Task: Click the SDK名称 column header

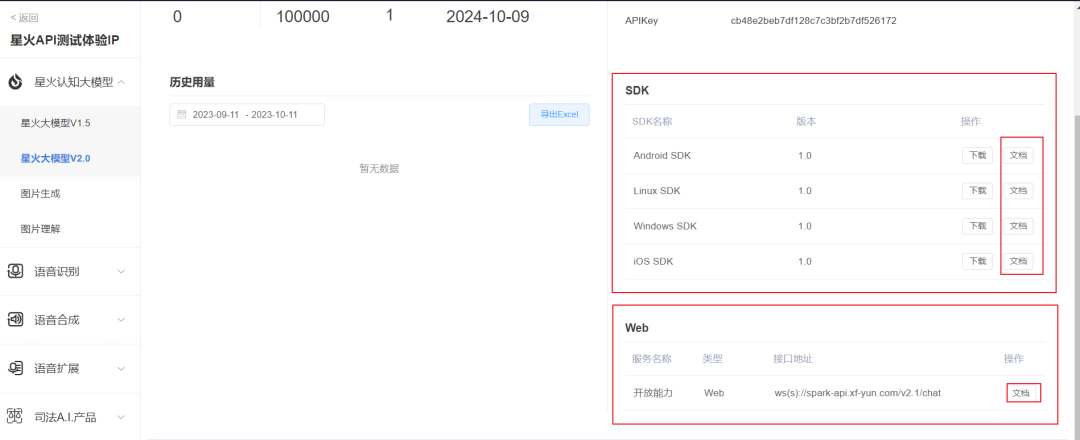Action: (652, 121)
